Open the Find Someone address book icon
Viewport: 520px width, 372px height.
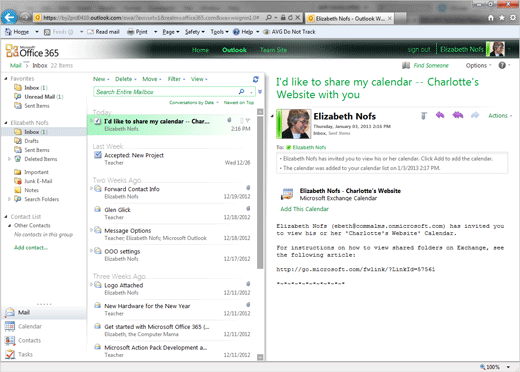click(x=406, y=65)
